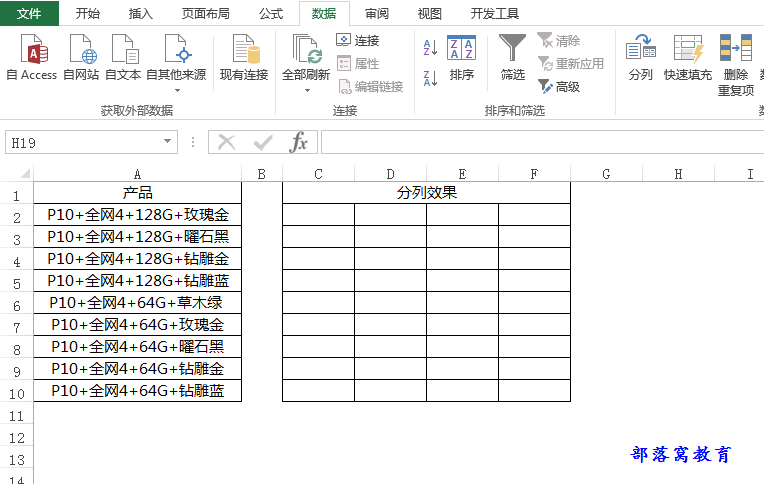Image resolution: width=764 pixels, height=484 pixels.
Task: Select column C header
Action: point(318,174)
